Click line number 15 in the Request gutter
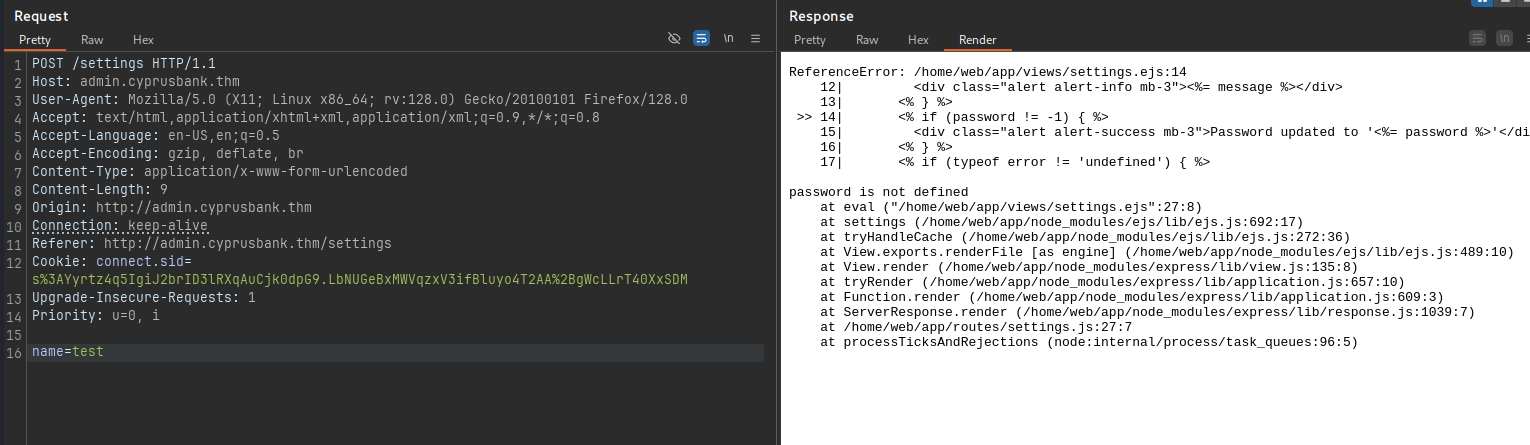Image resolution: width=1530 pixels, height=445 pixels. pos(13,334)
